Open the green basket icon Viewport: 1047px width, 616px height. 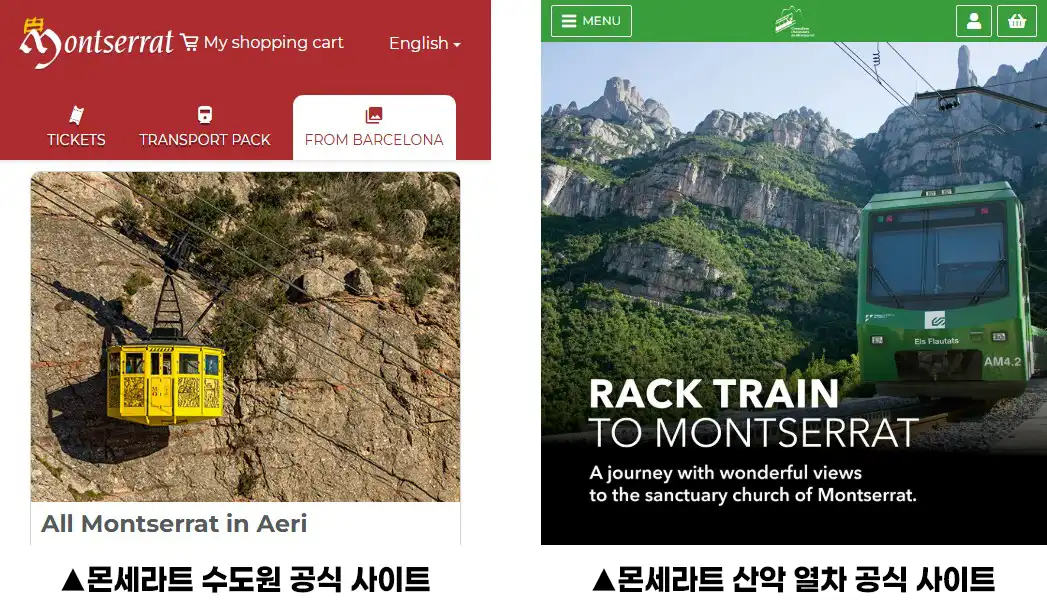[x=1016, y=21]
